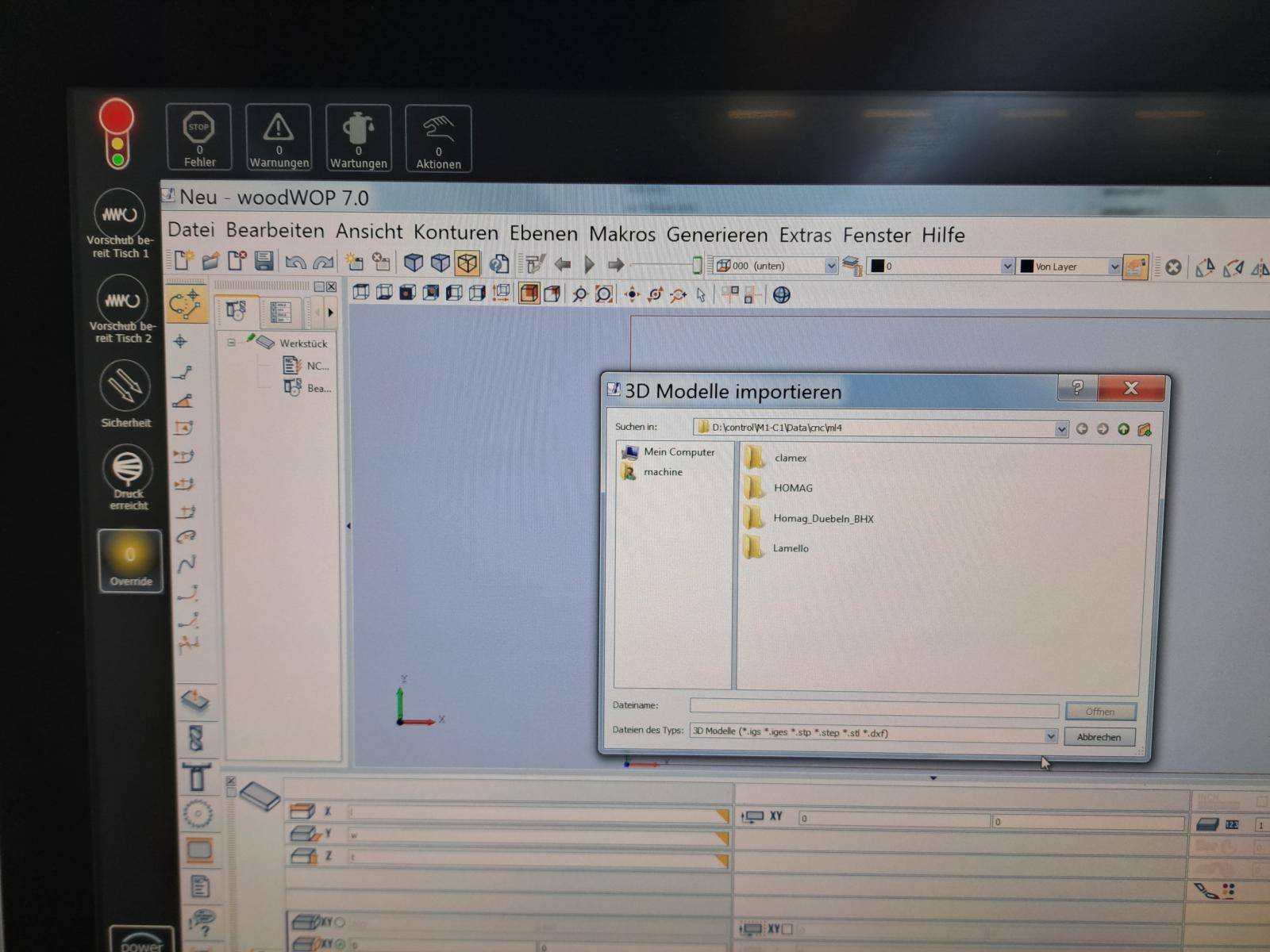Click the Sicherheit round status icon
The height and width of the screenshot is (952, 1270).
pos(125,386)
